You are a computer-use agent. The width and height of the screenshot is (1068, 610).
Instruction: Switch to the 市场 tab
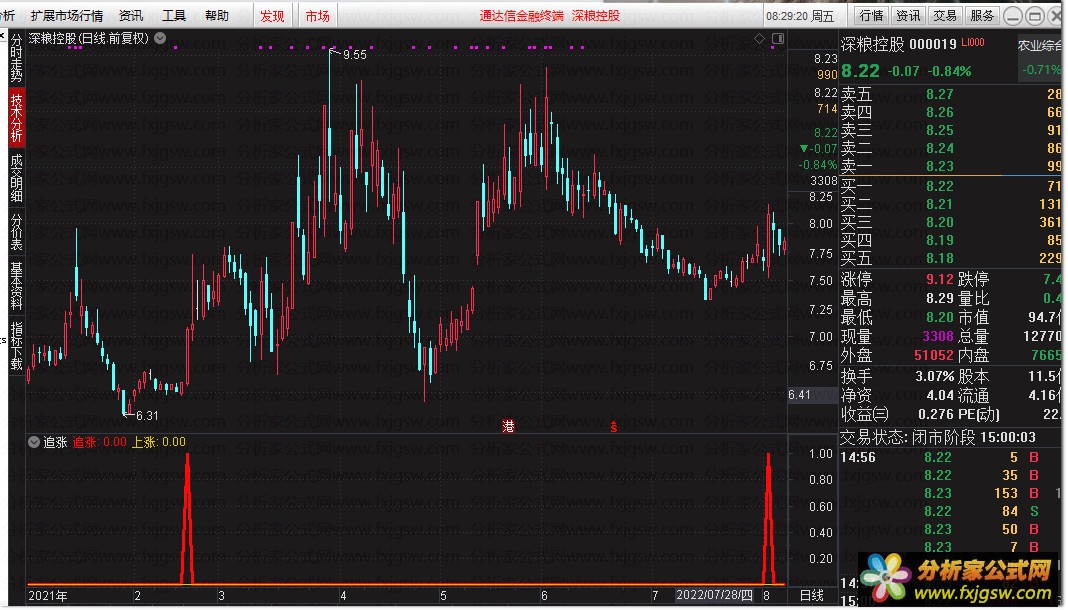317,16
